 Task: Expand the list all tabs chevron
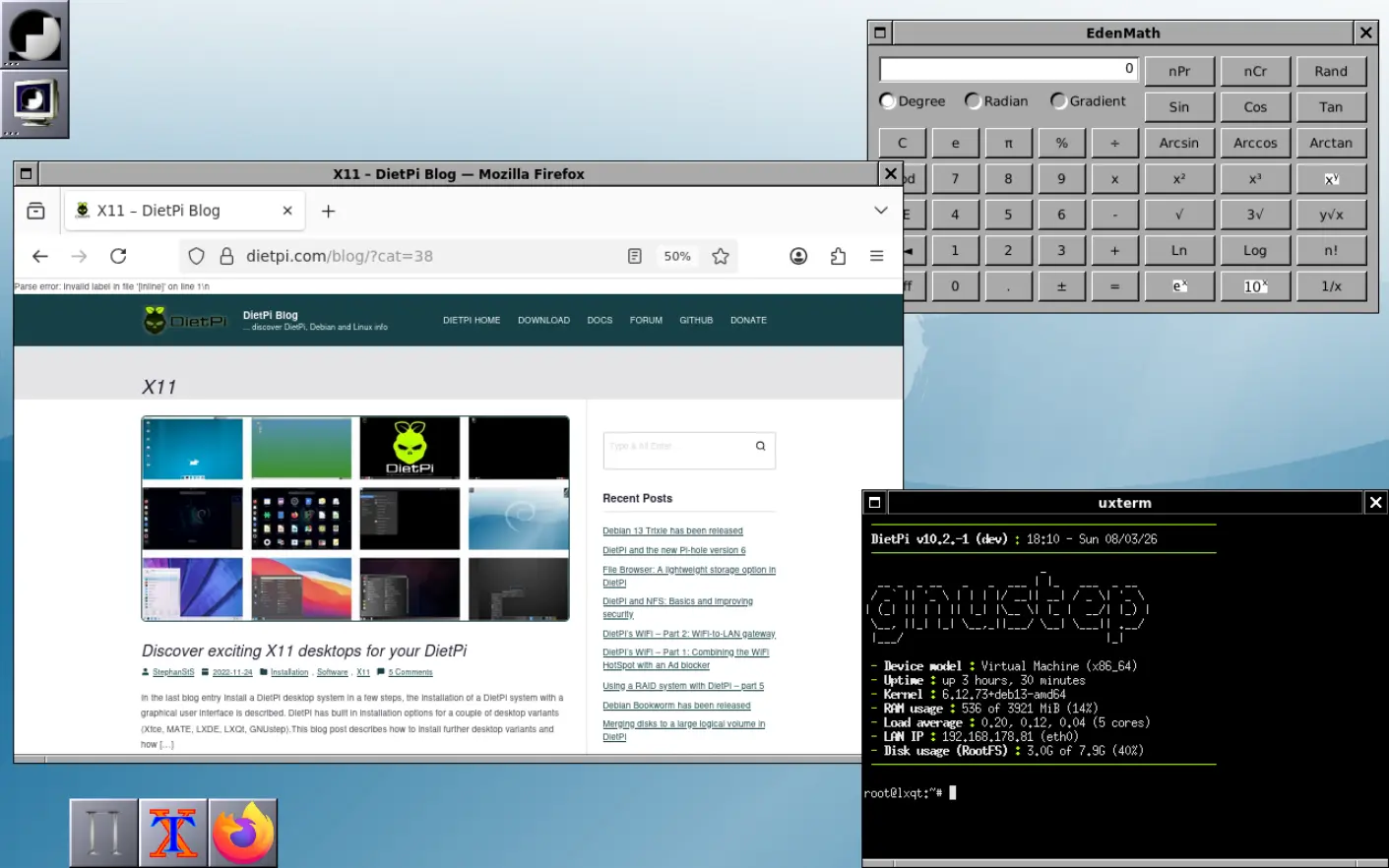(881, 211)
